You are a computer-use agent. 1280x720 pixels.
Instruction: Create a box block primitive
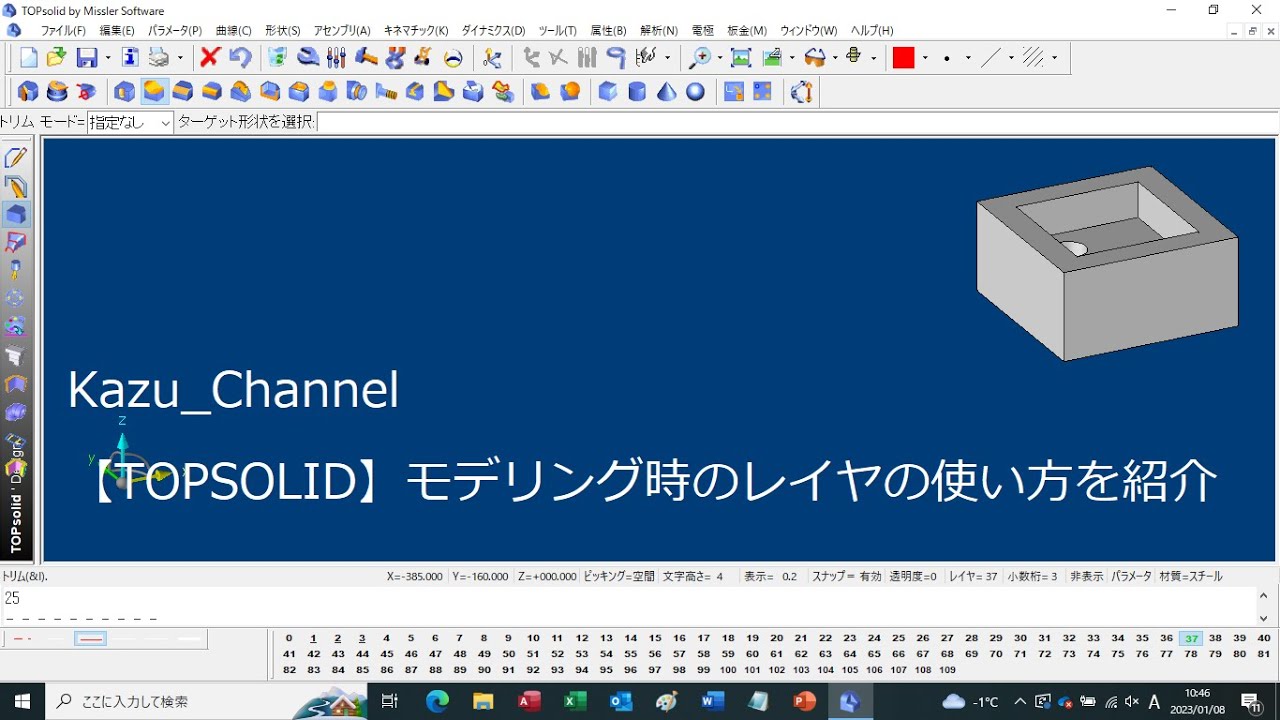(x=608, y=92)
